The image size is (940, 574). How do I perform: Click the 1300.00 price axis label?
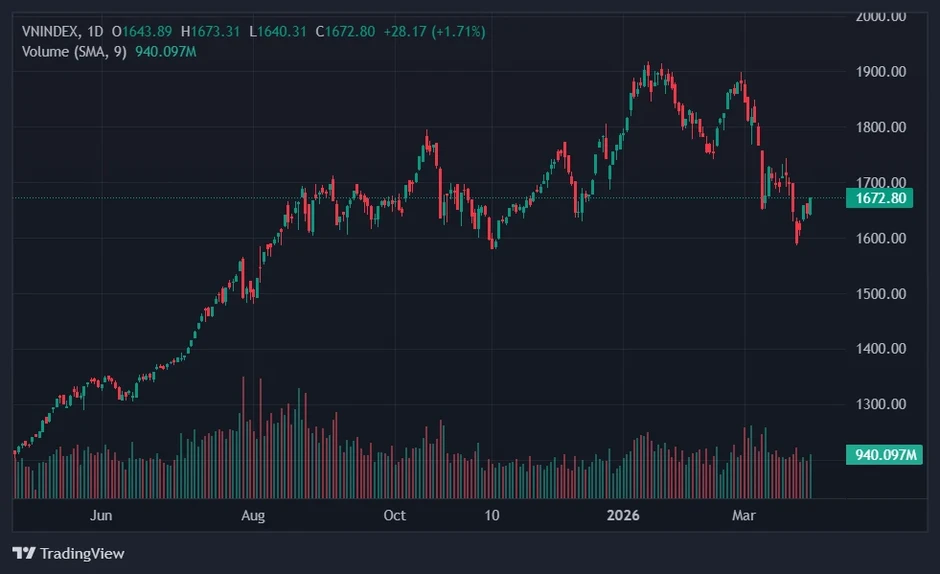(x=881, y=404)
